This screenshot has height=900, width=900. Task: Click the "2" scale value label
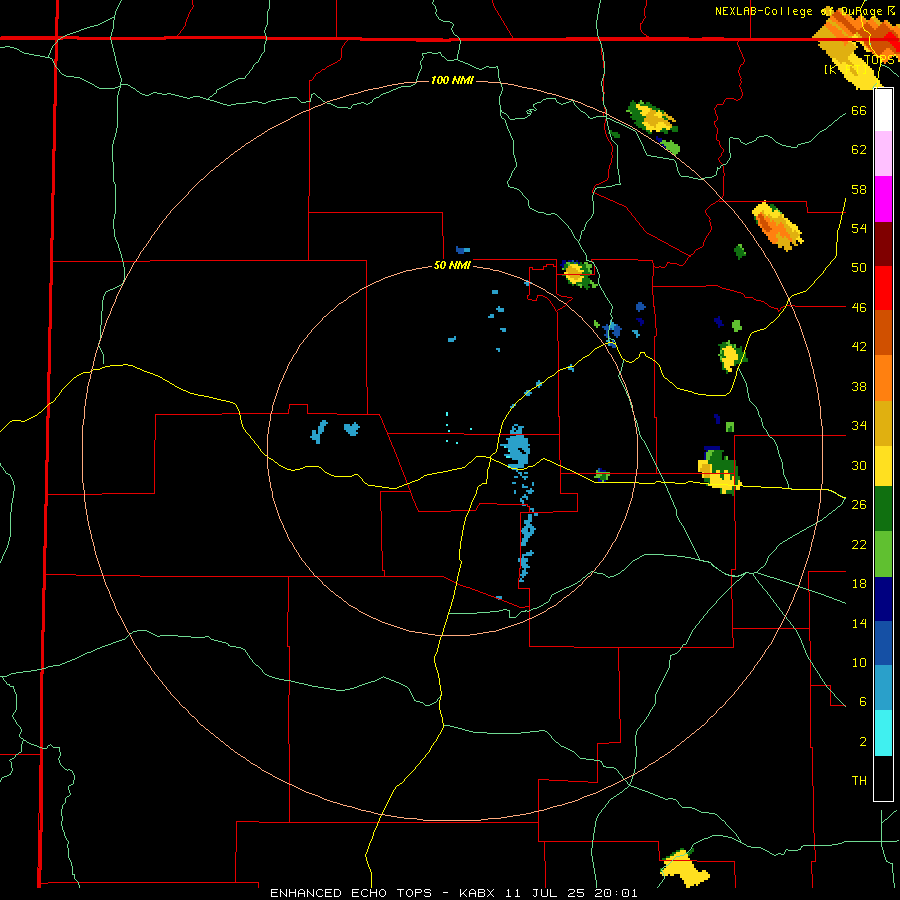(862, 741)
